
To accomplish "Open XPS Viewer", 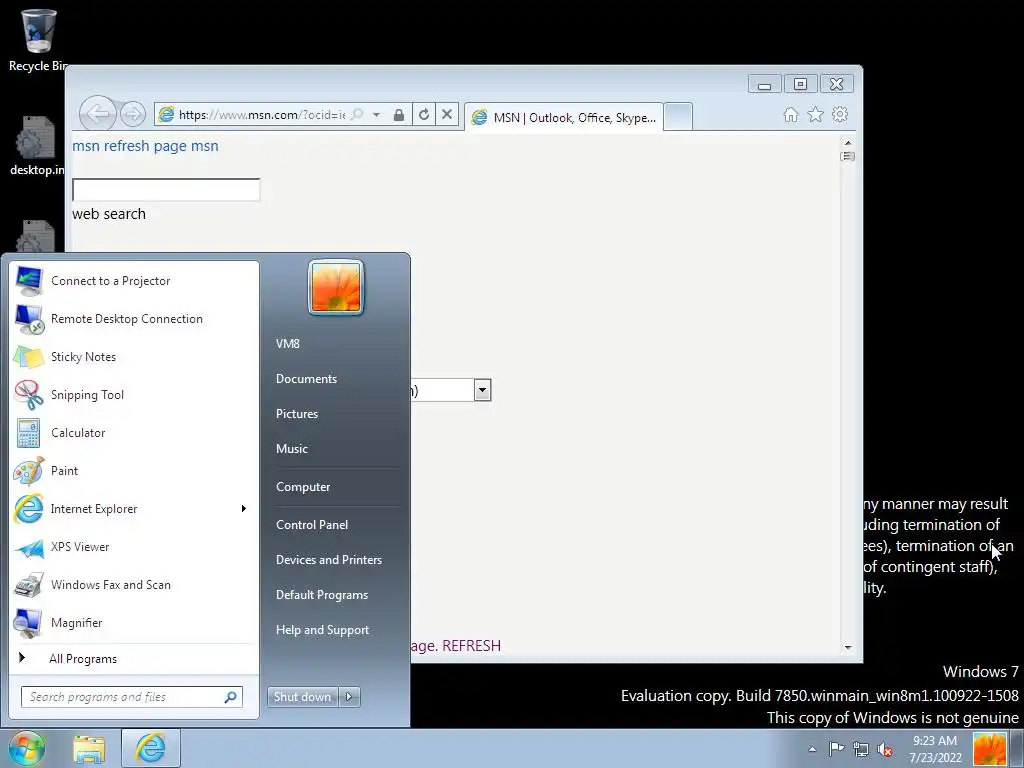I will (134, 547).
